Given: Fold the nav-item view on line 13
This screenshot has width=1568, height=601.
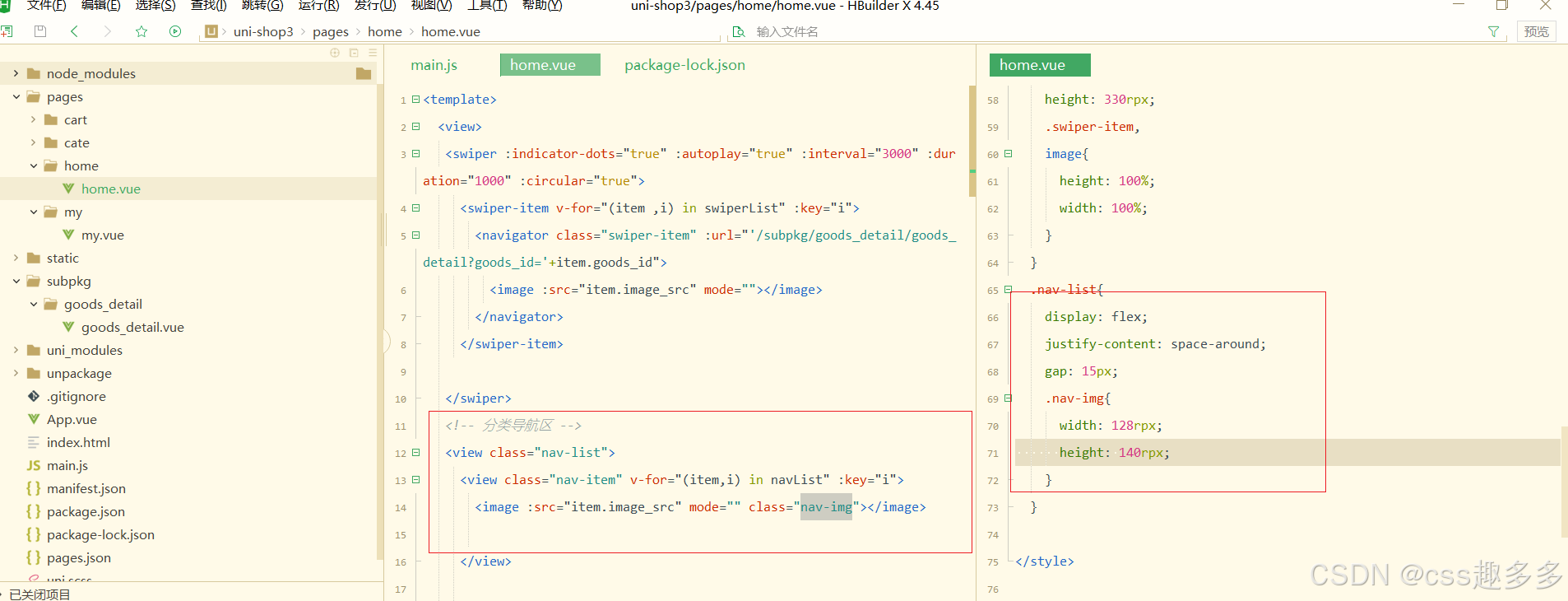Looking at the screenshot, I should pyautogui.click(x=415, y=479).
